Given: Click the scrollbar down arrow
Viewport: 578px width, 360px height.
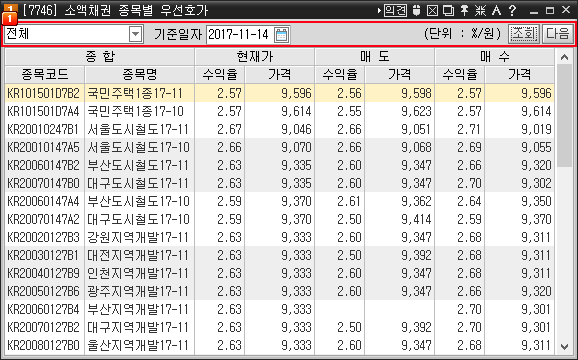Looking at the screenshot, I should (564, 346).
